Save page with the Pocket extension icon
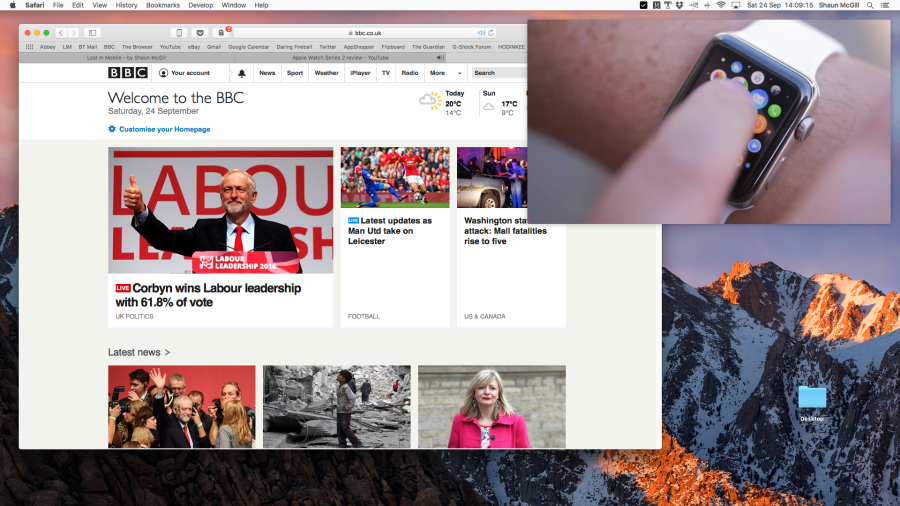Screen dimensions: 900x506 pos(200,33)
